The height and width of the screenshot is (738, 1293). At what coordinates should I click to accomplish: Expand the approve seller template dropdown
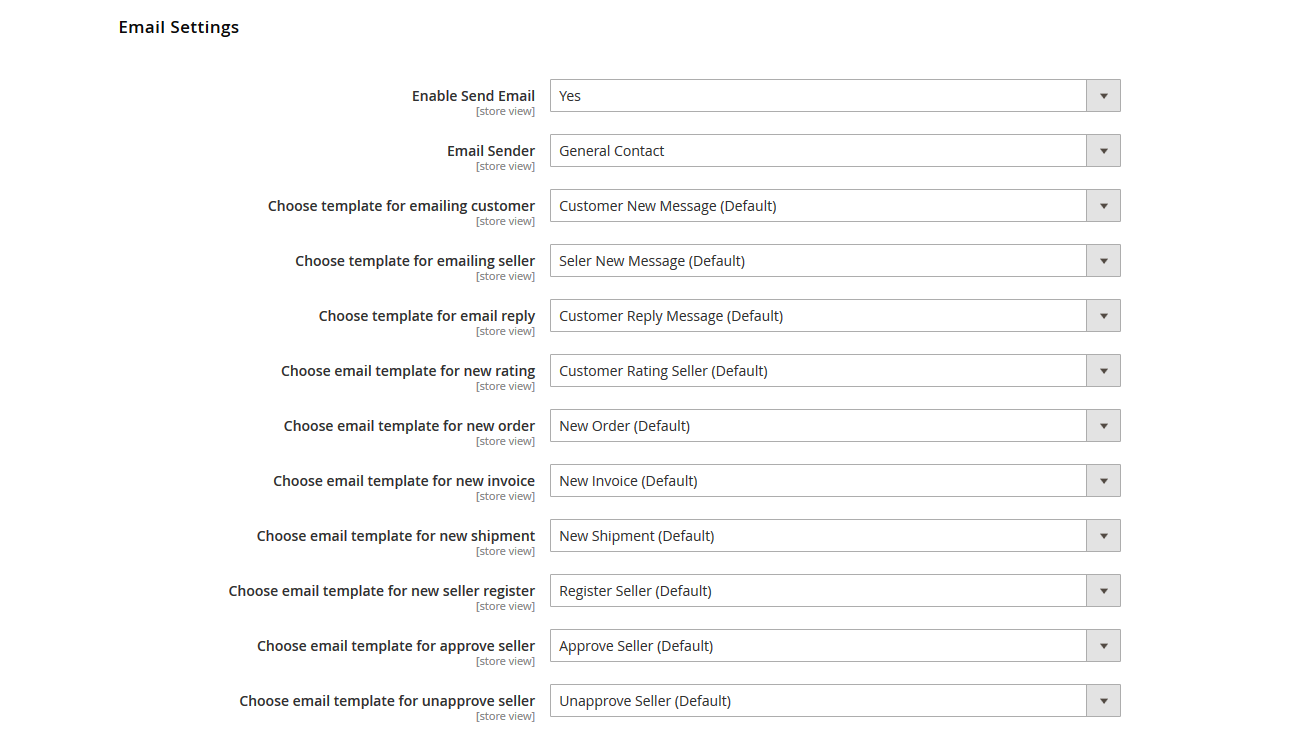pos(835,646)
